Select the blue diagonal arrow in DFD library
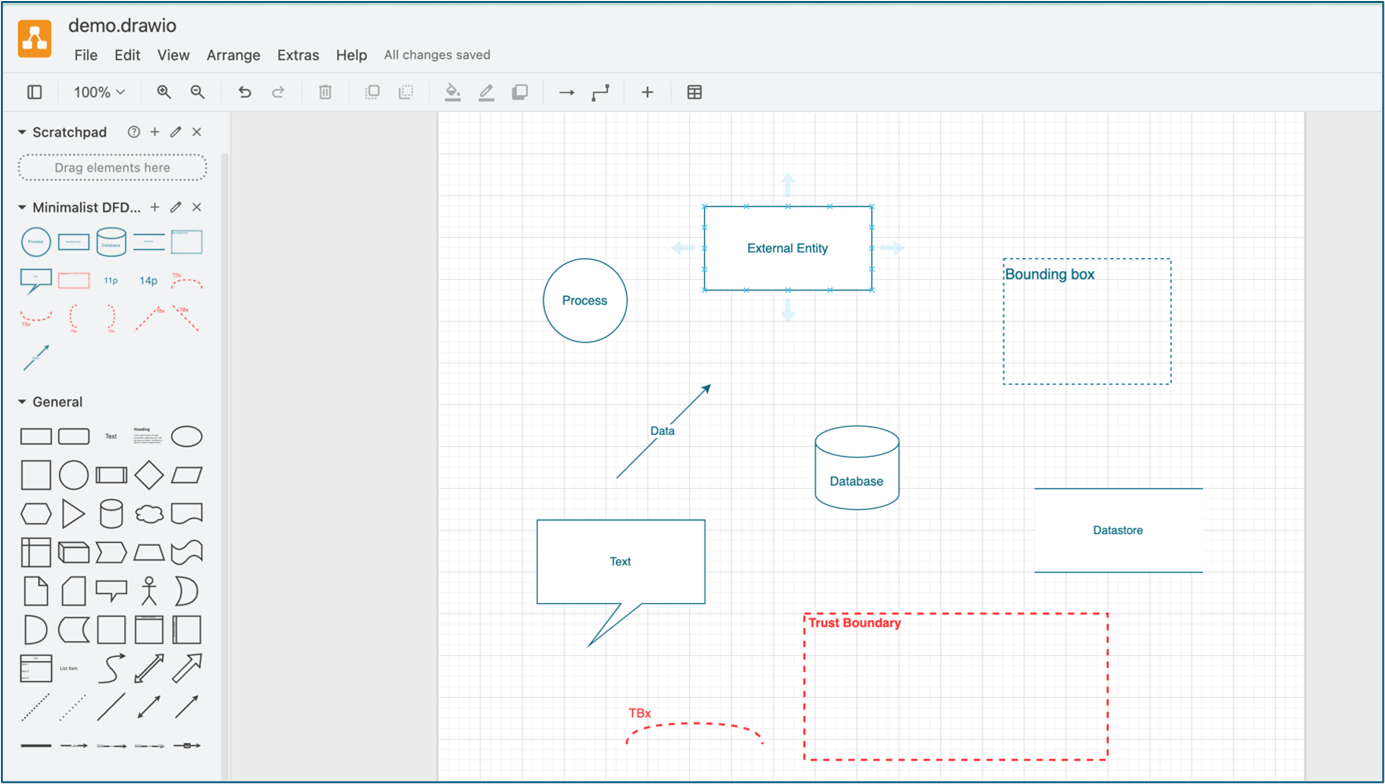The height and width of the screenshot is (784, 1385). [36, 357]
